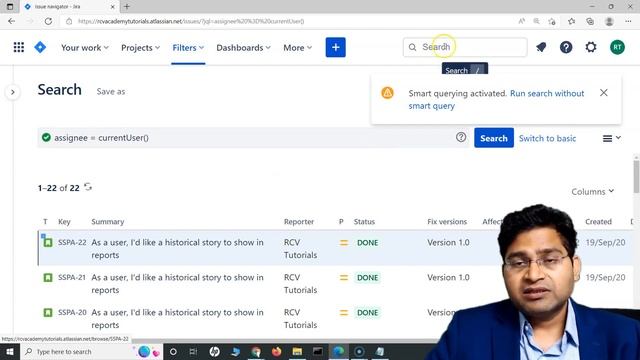Sort by the Reporter column header
The height and width of the screenshot is (360, 640).
[x=299, y=222]
